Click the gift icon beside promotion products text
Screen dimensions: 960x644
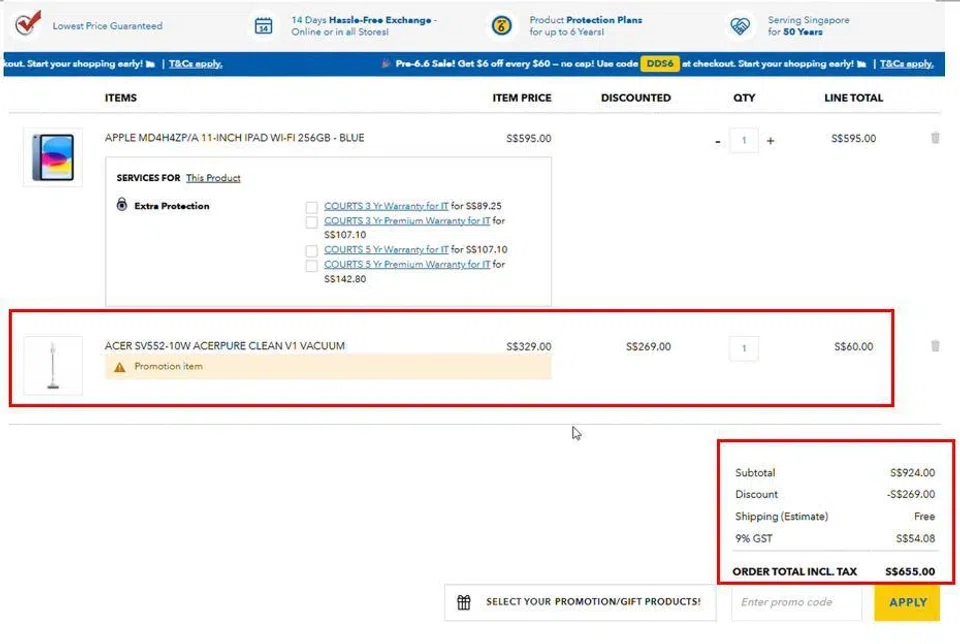tap(464, 602)
